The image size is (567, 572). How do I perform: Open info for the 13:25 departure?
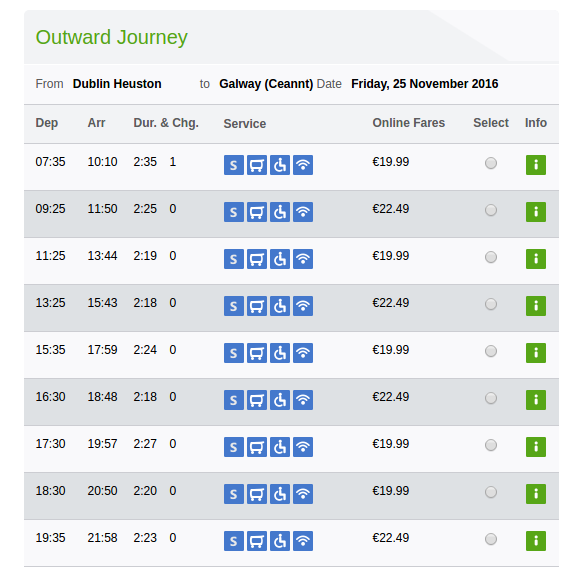pyautogui.click(x=536, y=306)
